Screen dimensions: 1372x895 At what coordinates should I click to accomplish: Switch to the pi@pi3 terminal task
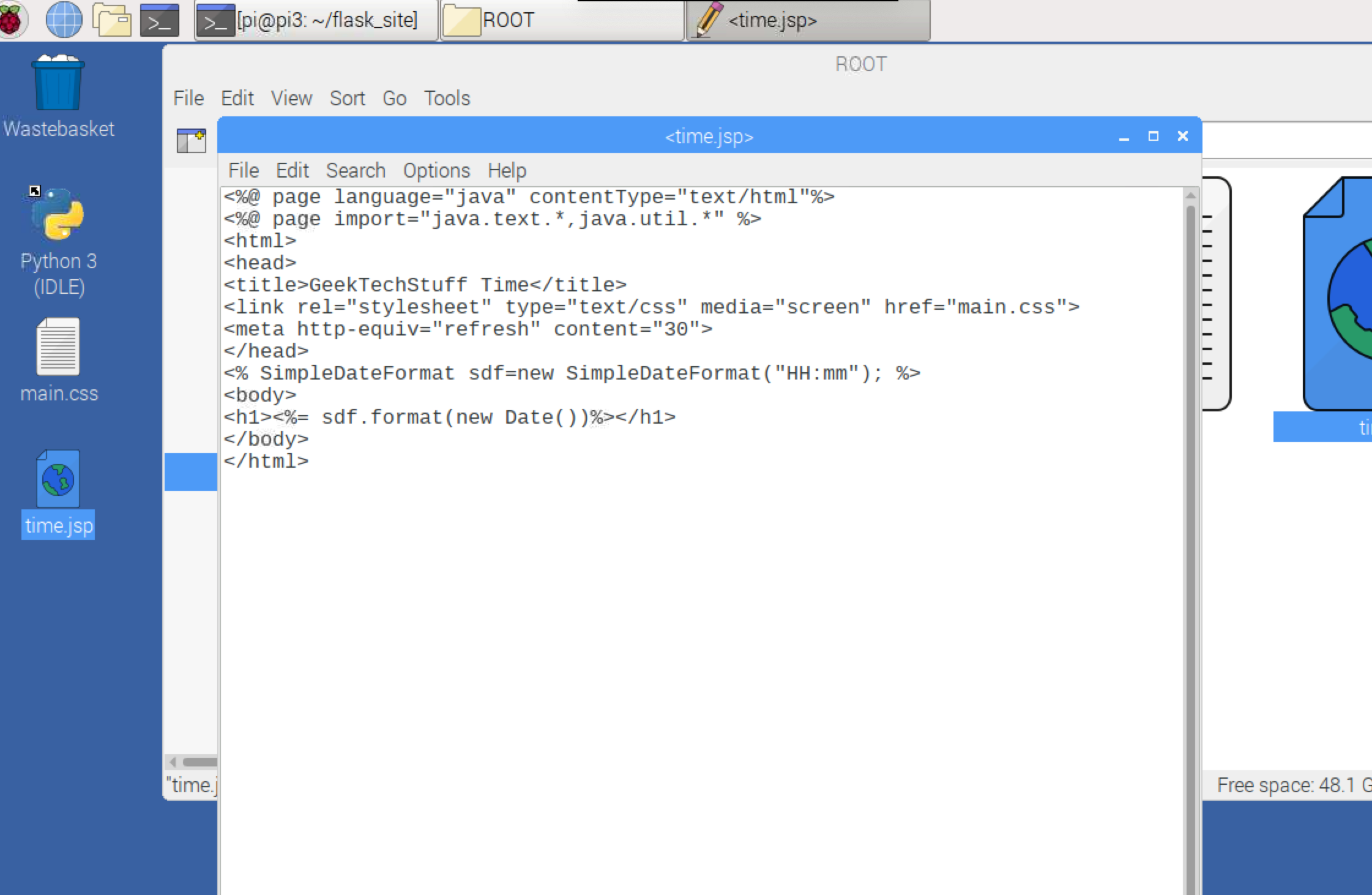(x=316, y=21)
